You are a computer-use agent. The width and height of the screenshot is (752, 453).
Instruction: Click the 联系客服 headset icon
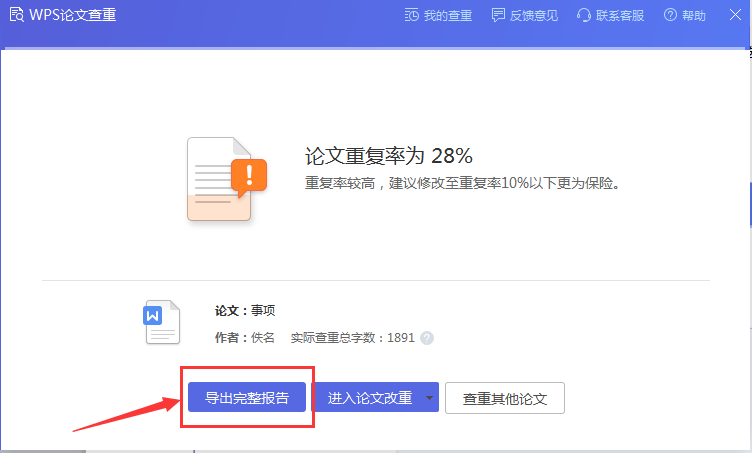(x=584, y=15)
